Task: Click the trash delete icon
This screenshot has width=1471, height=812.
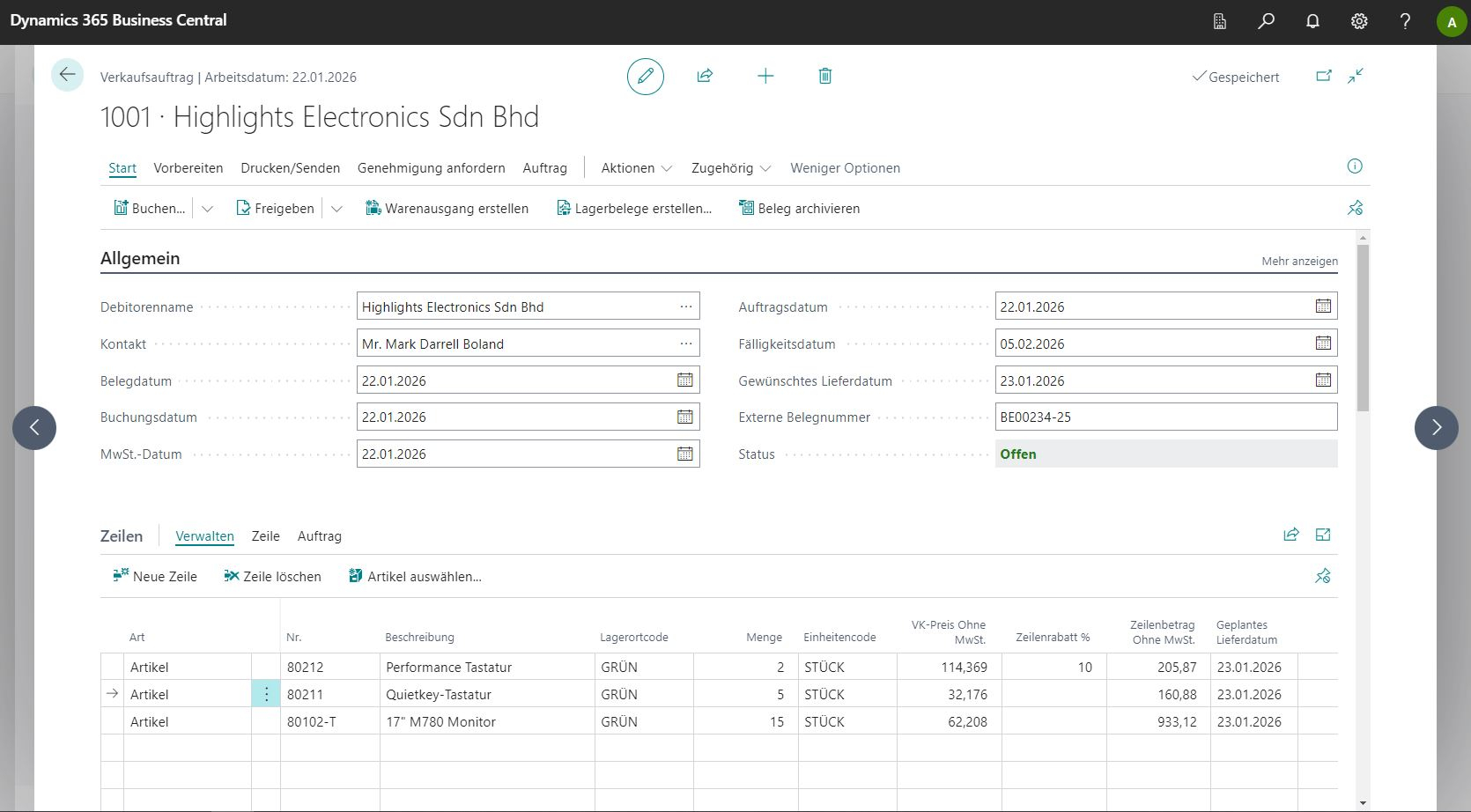Action: 824,77
